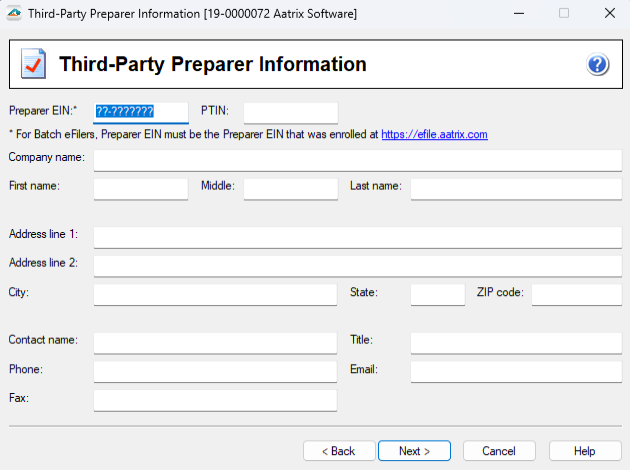The height and width of the screenshot is (470, 630).
Task: Open the efile.aatrix.com link
Action: pyautogui.click(x=434, y=134)
